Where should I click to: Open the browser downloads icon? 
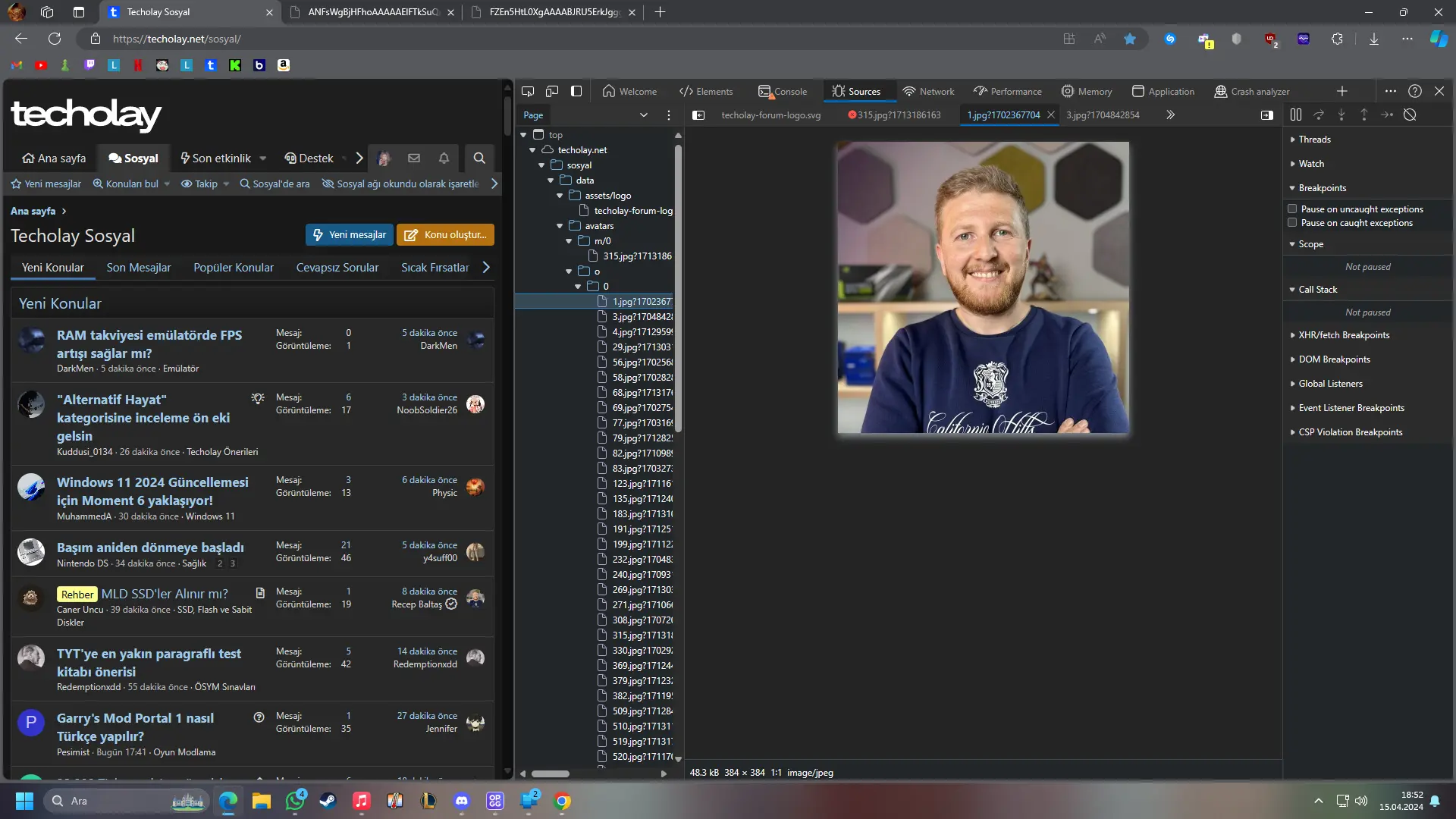point(1374,39)
